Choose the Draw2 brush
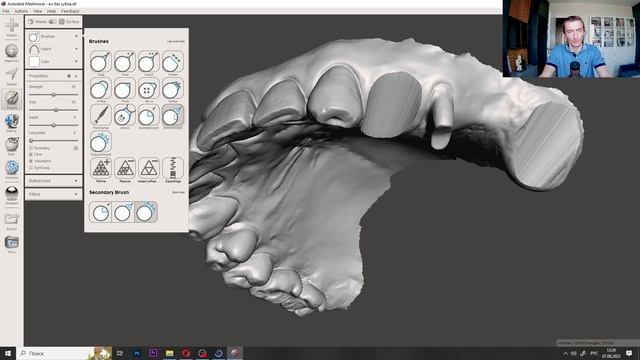This screenshot has width=640, height=360. point(149,62)
